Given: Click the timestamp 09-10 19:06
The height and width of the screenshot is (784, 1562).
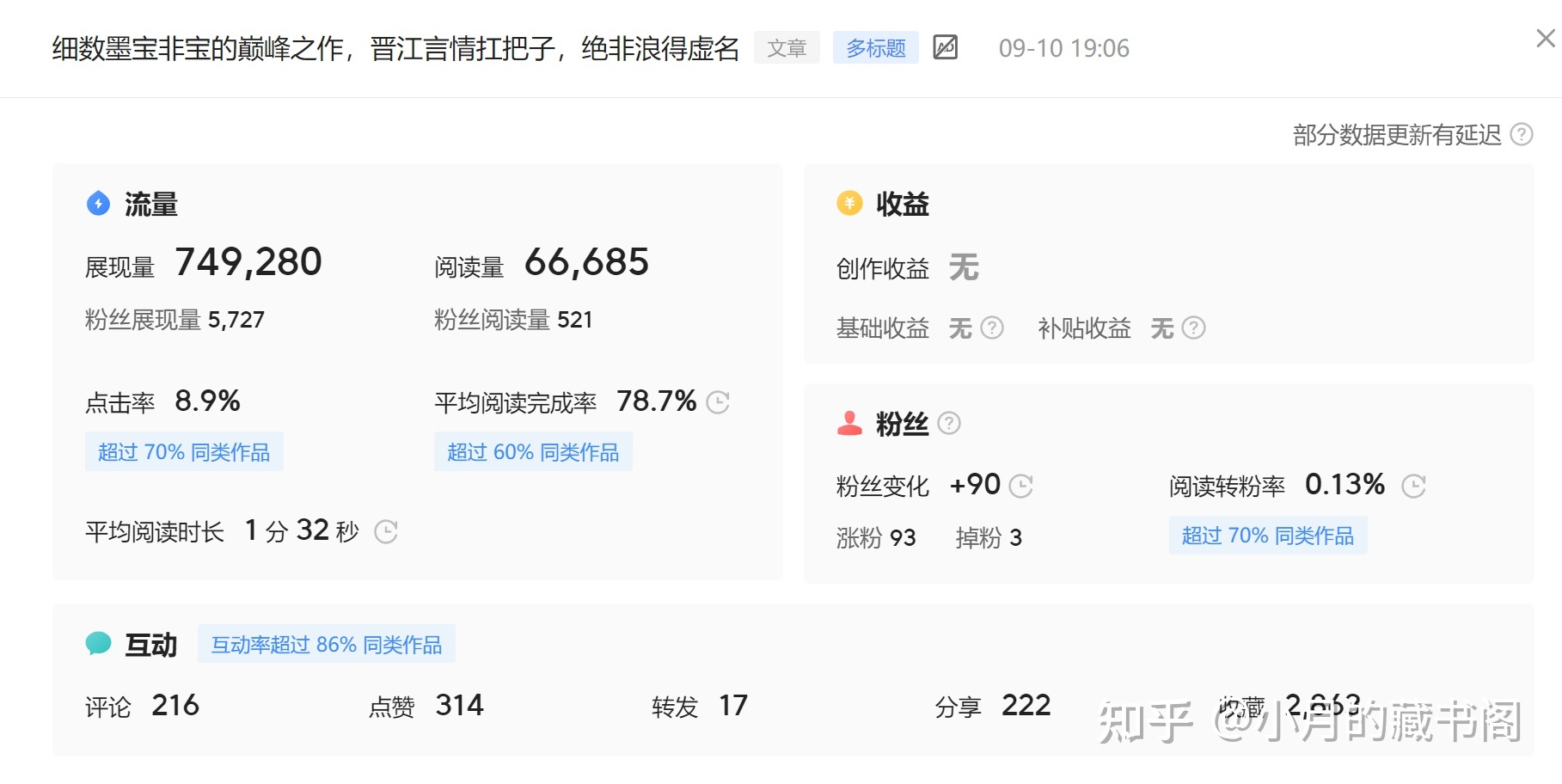Looking at the screenshot, I should pos(1064,48).
